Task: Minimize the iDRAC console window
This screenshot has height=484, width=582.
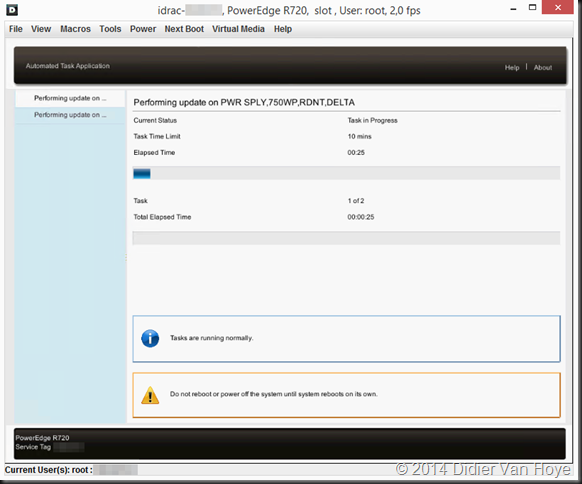Action: pyautogui.click(x=513, y=9)
